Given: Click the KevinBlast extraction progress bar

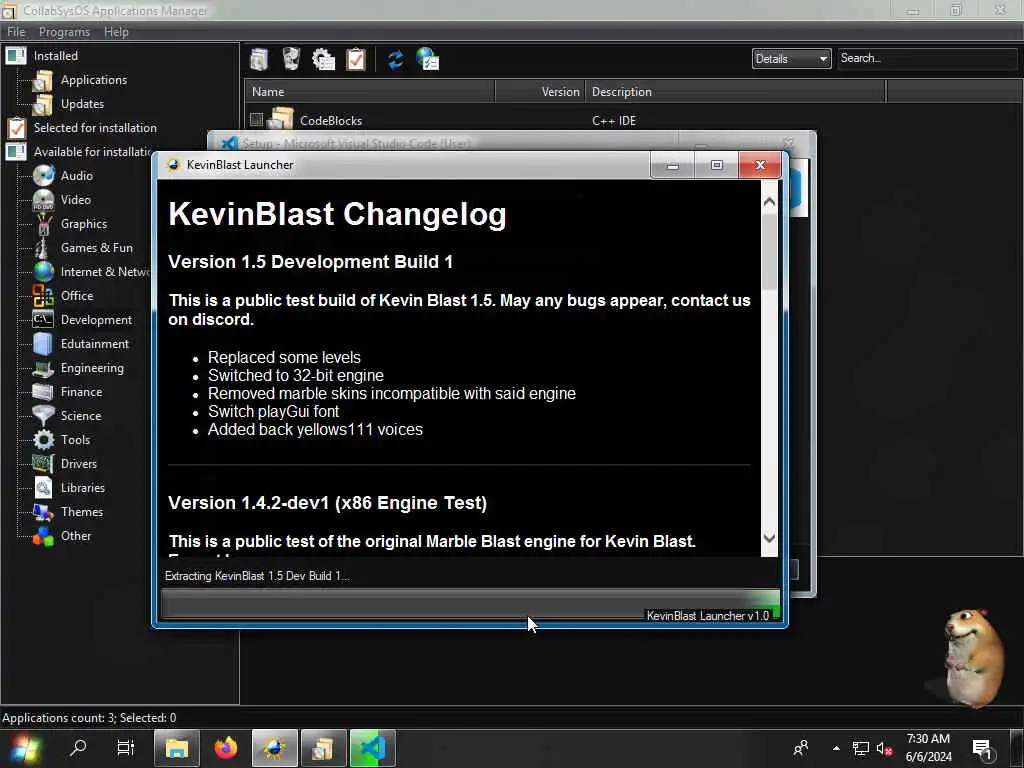Looking at the screenshot, I should pos(470,605).
